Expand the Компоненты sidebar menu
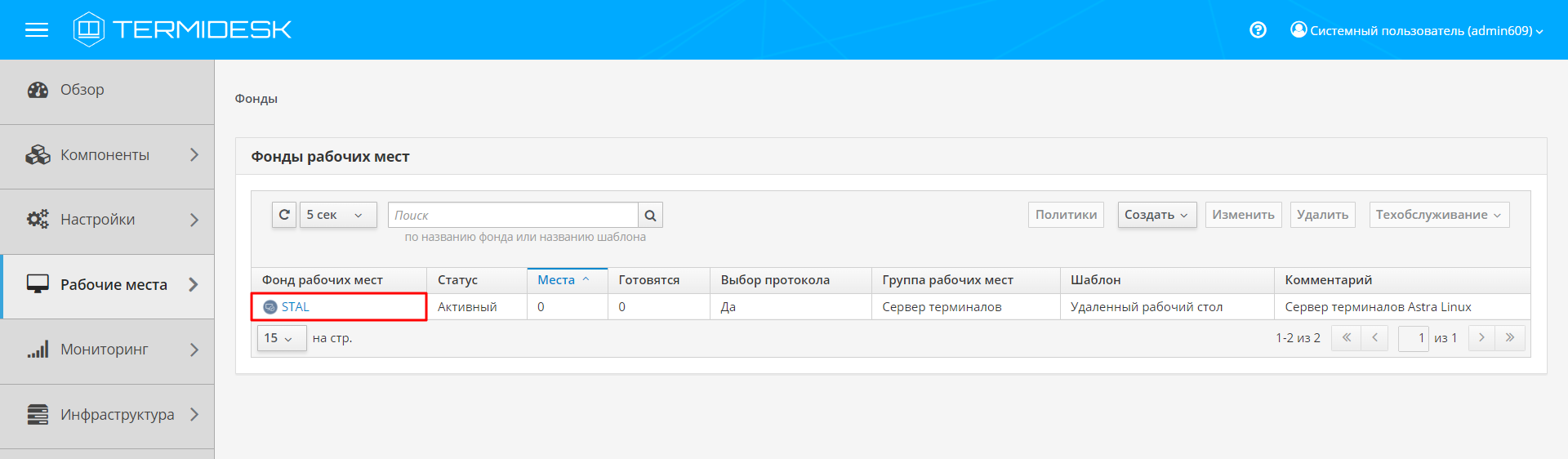The width and height of the screenshot is (1568, 459). (106, 155)
